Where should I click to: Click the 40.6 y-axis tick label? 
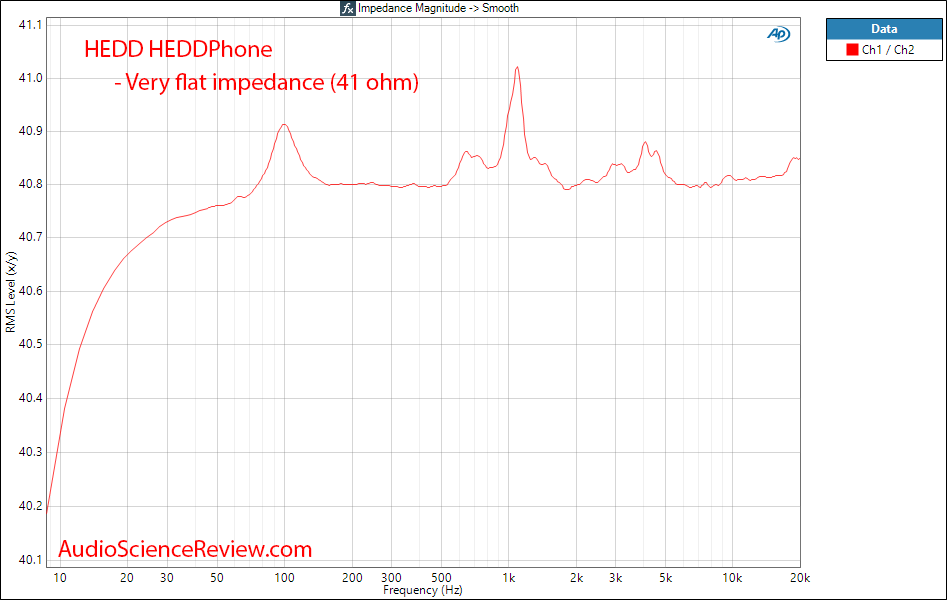click(x=30, y=291)
